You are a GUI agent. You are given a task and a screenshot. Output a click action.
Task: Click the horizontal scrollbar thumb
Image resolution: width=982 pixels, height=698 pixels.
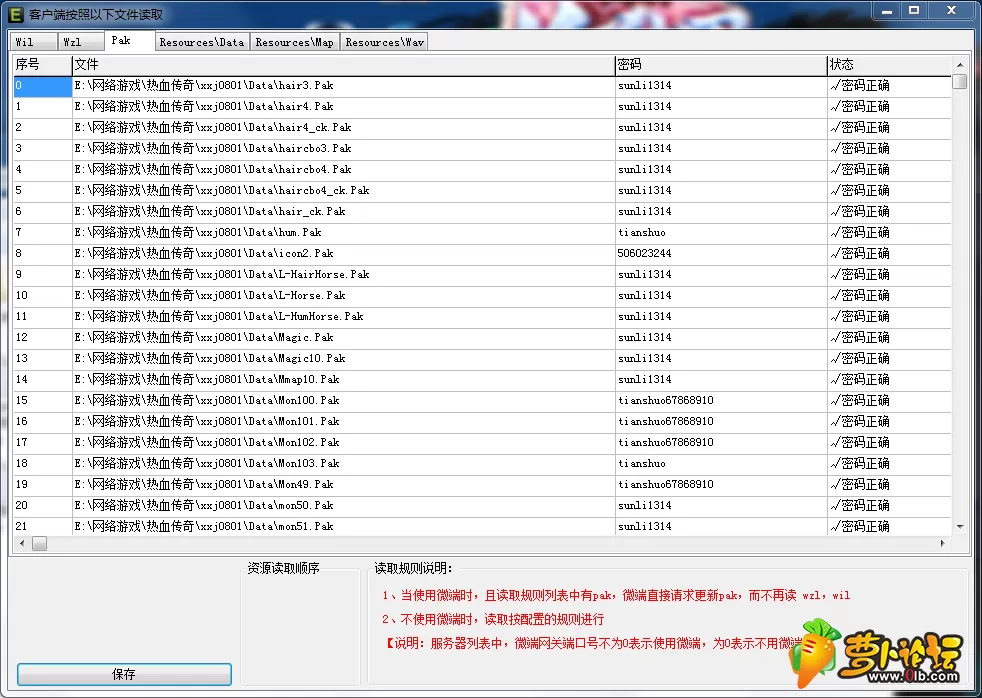39,543
